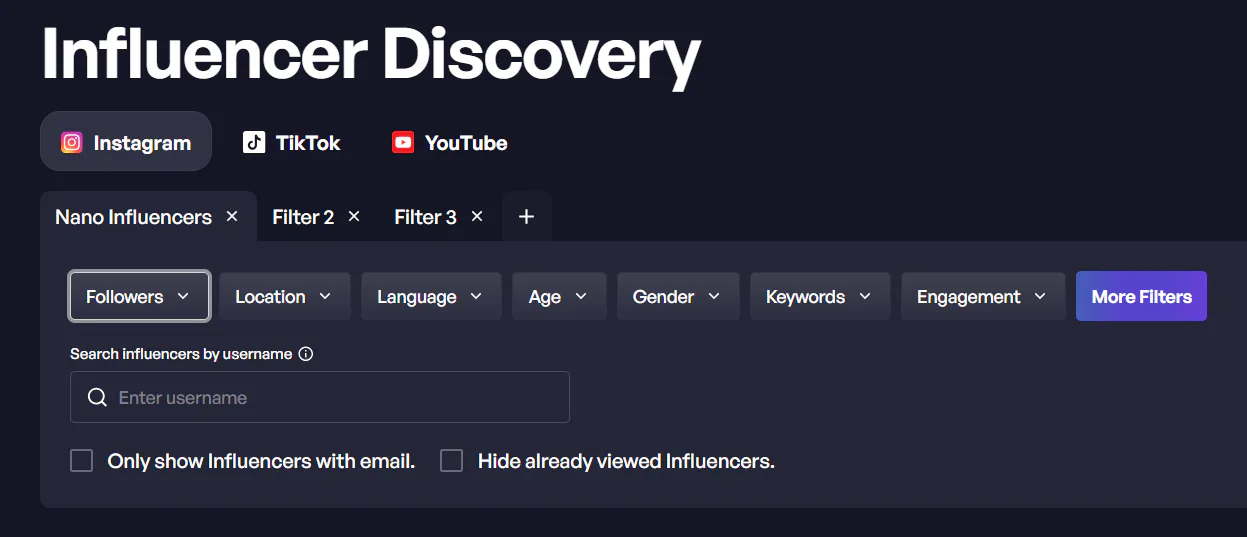Open the Language filter dropdown

(431, 296)
